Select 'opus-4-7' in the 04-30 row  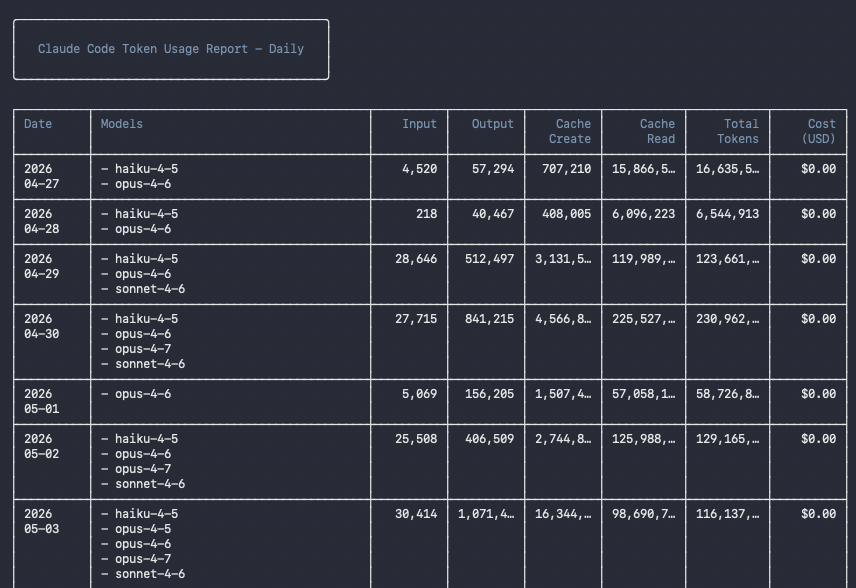[x=143, y=349]
